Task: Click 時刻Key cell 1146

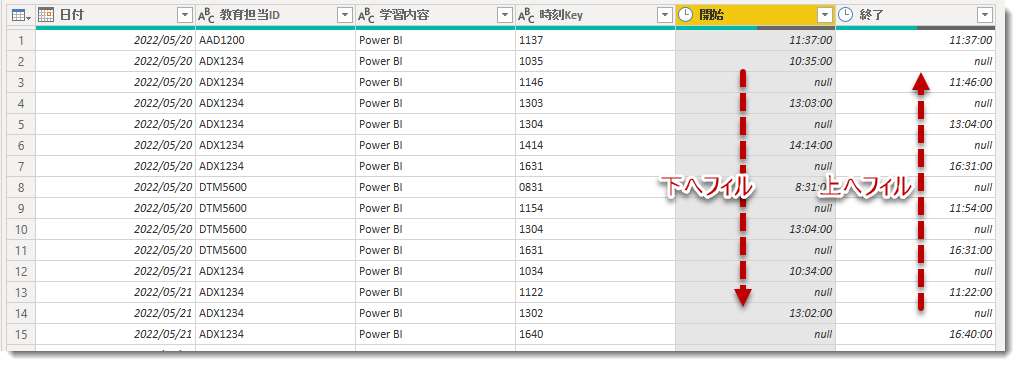Action: point(595,83)
